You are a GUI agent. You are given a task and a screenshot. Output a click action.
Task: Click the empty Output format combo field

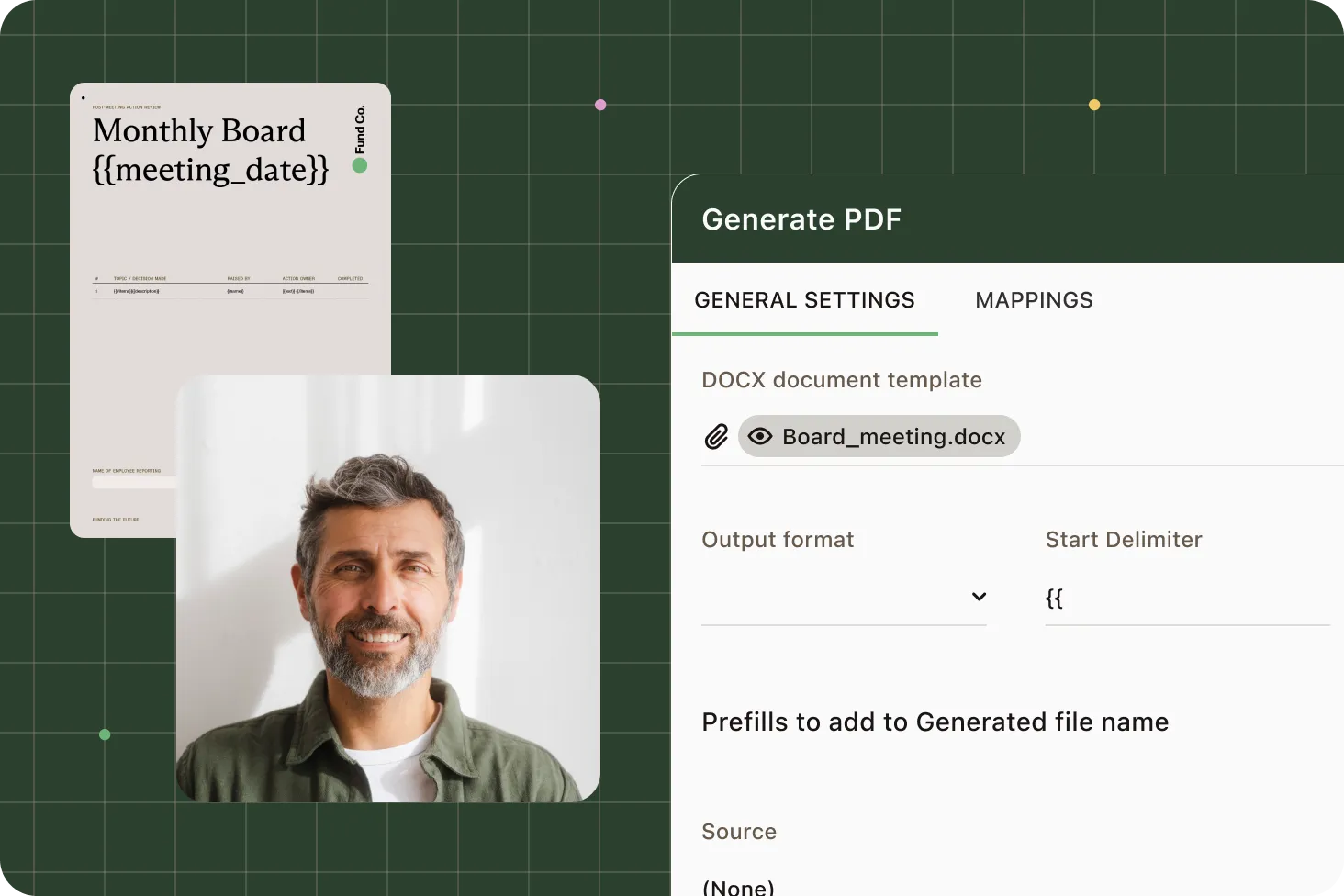point(831,599)
